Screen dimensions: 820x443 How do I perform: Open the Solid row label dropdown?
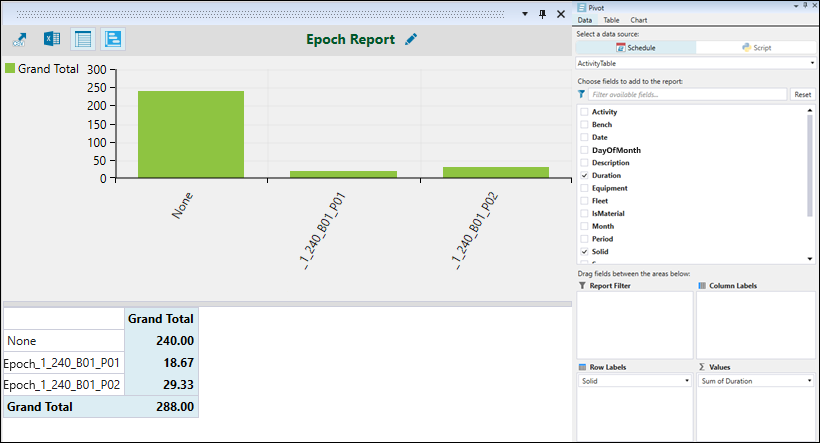click(x=634, y=381)
